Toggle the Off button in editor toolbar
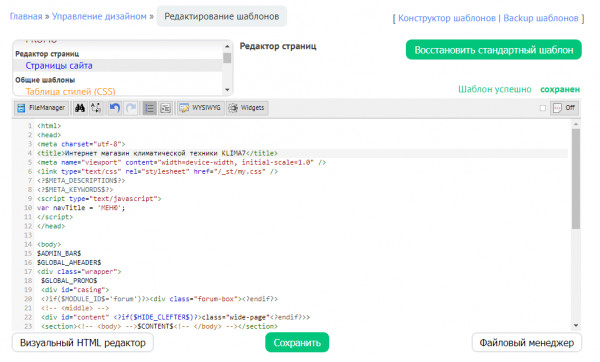Screen dimensions: 600x362 [564, 108]
